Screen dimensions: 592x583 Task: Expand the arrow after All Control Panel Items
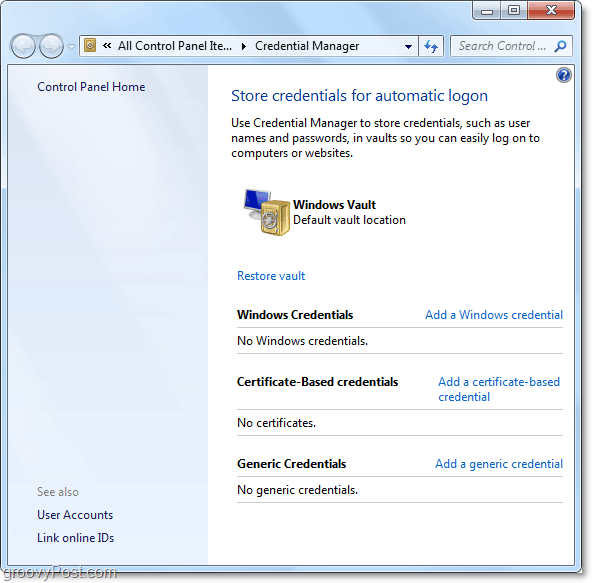pos(244,46)
